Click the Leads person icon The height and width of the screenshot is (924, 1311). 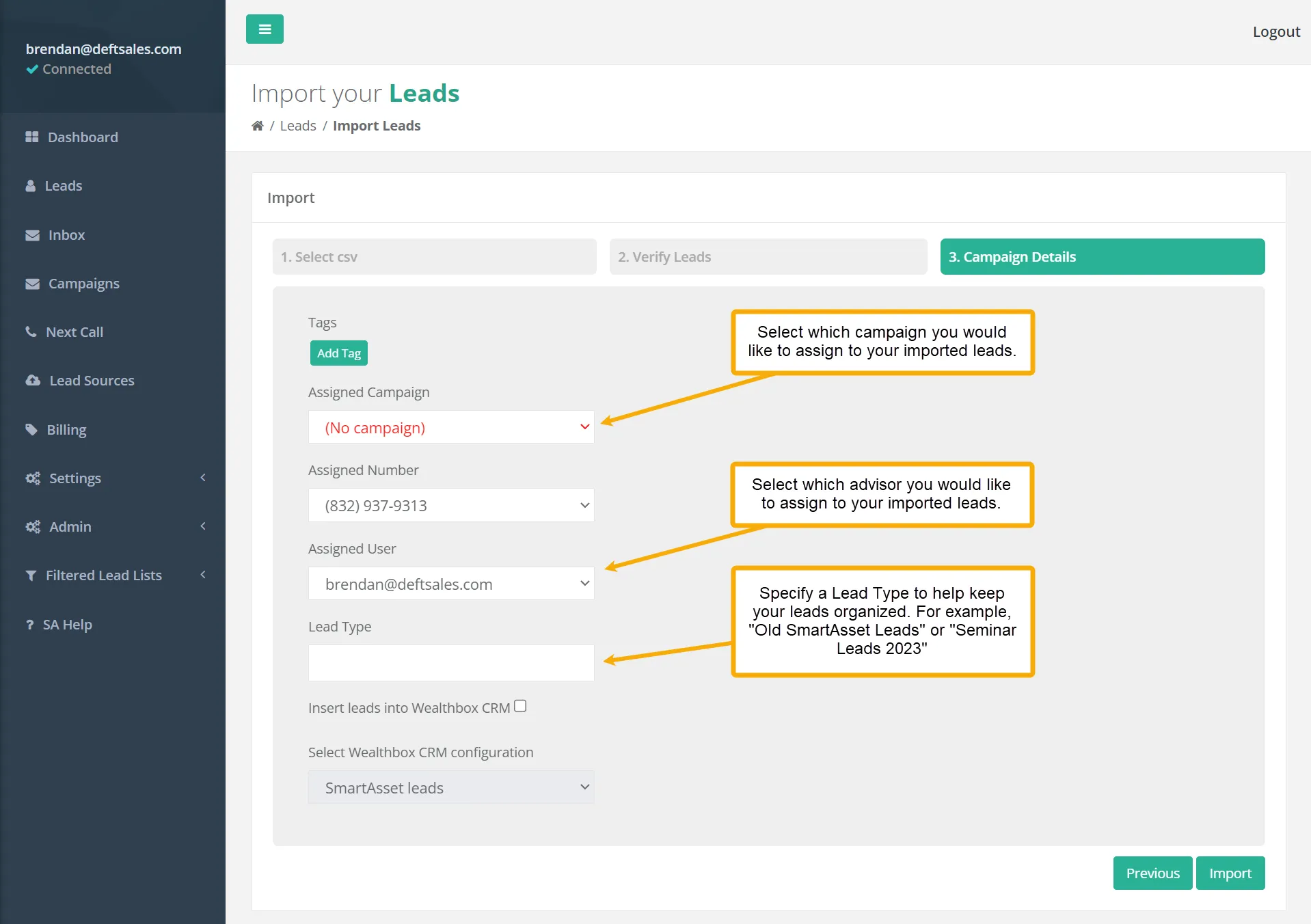(x=31, y=186)
